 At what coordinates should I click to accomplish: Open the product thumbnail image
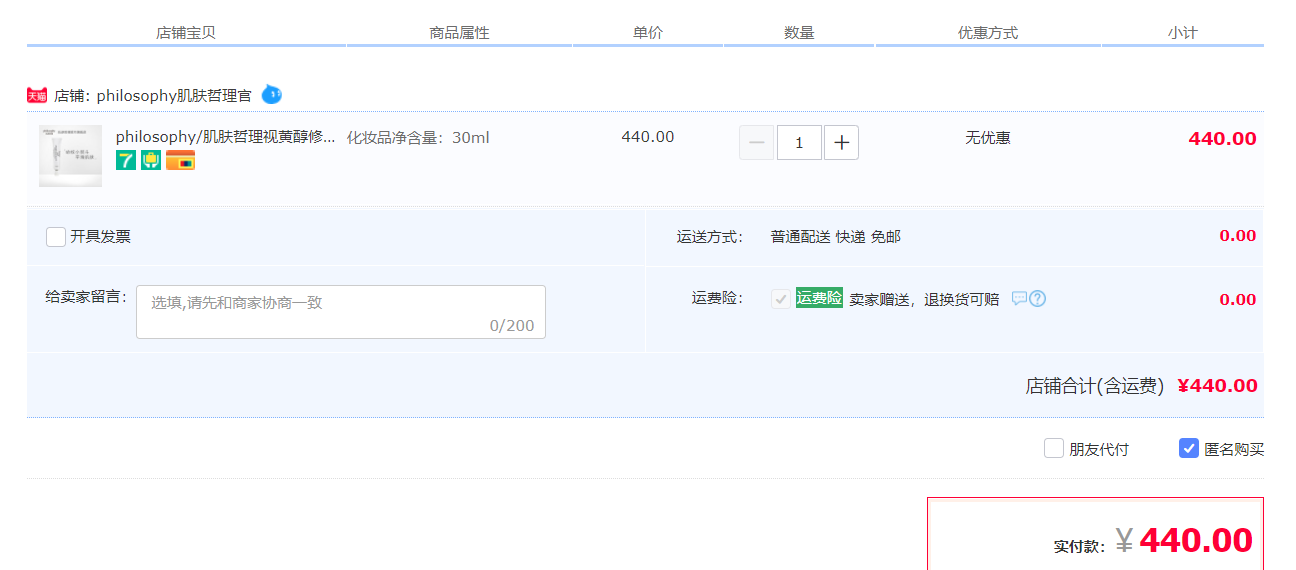tap(70, 156)
